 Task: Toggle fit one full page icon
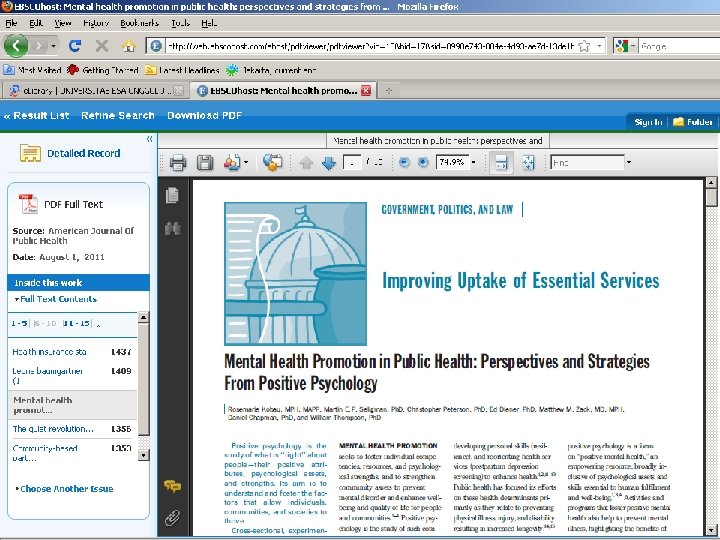(529, 163)
